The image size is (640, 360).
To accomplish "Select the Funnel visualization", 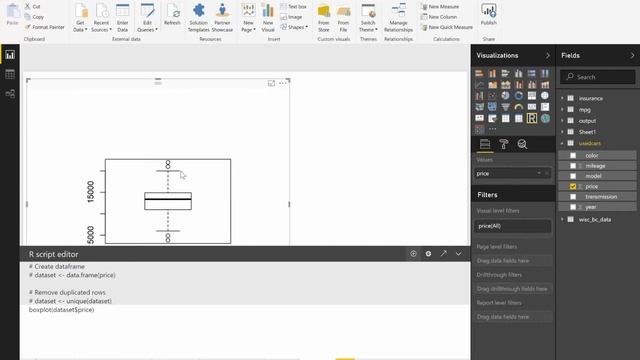I will (505, 107).
